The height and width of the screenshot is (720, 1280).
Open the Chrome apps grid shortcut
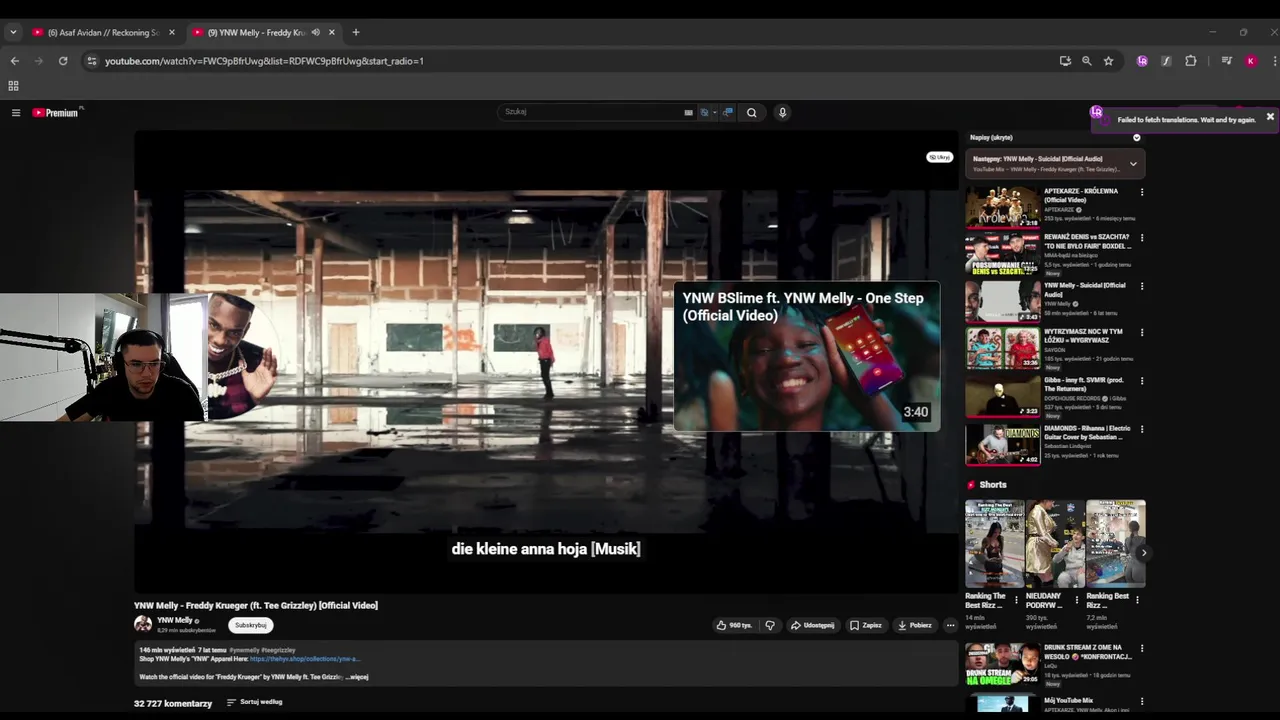pyautogui.click(x=13, y=86)
